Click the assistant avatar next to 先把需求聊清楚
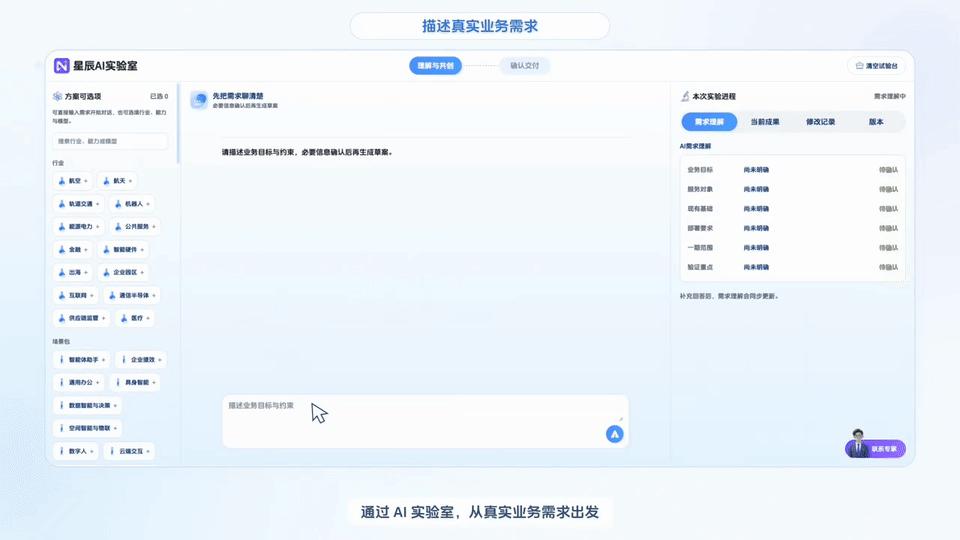The image size is (960, 540). point(199,100)
